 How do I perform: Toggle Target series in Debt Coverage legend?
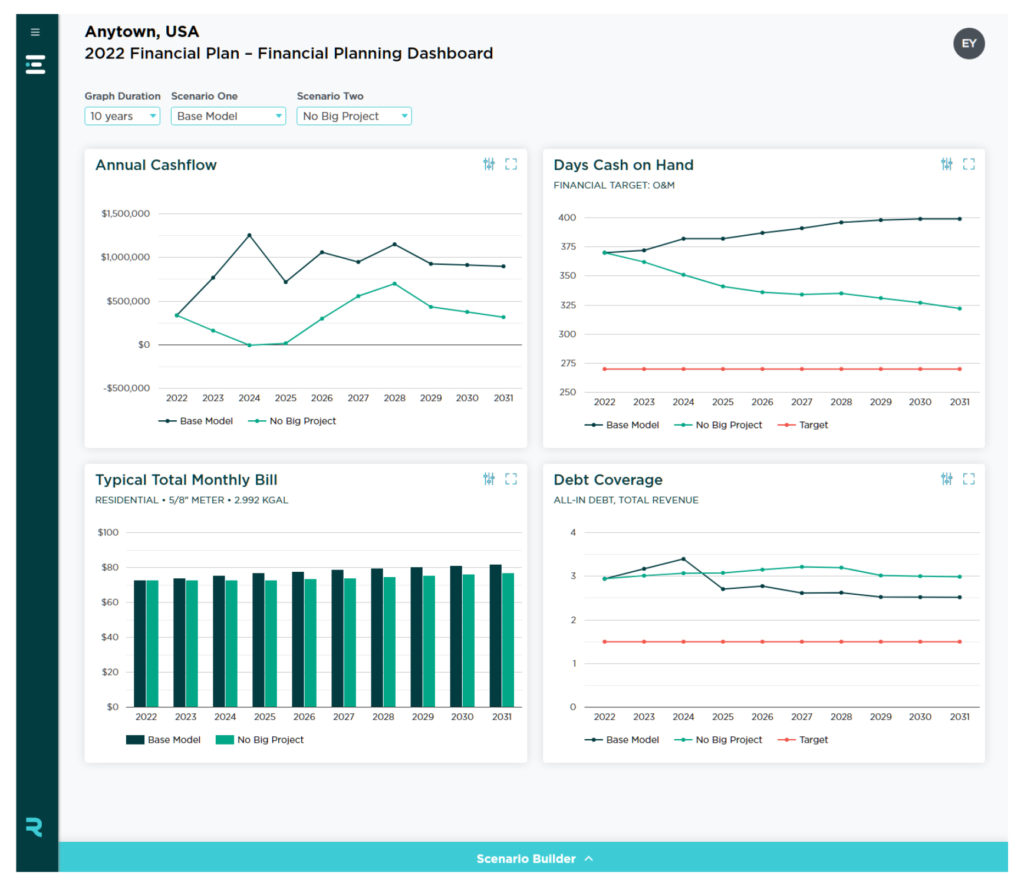coord(803,740)
